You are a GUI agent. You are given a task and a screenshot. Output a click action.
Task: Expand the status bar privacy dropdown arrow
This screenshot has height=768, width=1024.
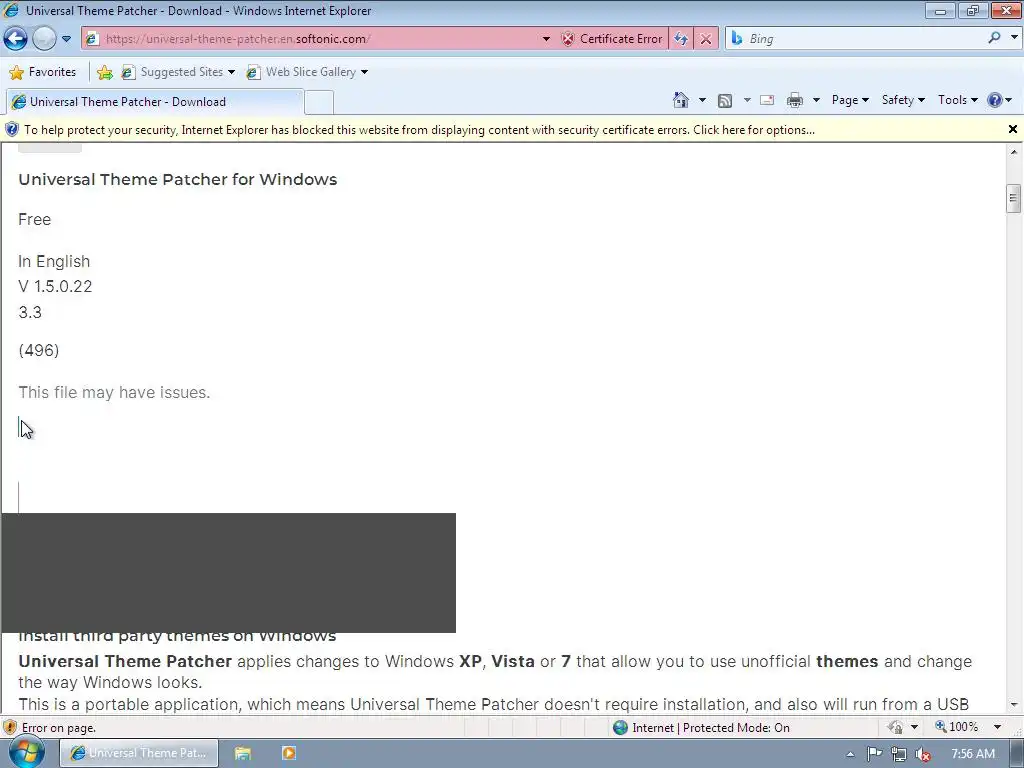pos(914,728)
